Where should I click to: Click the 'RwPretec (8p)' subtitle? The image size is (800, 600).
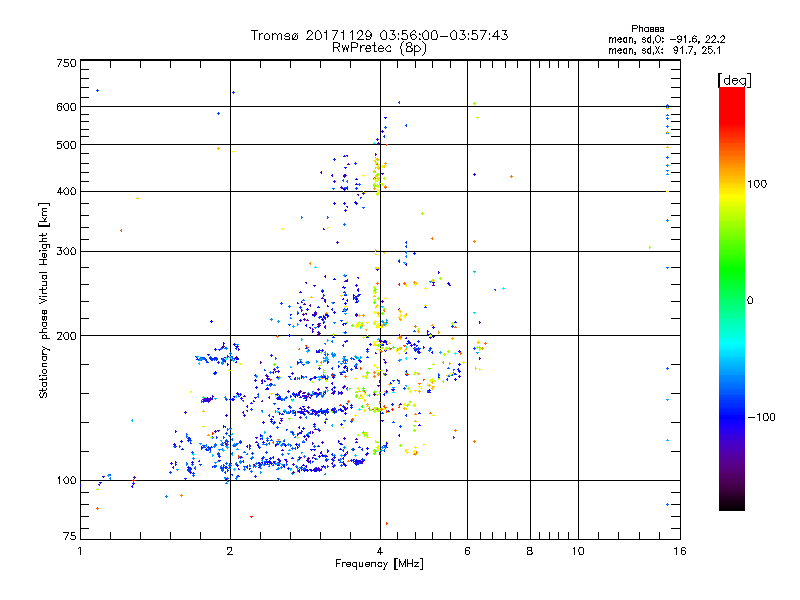[379, 48]
